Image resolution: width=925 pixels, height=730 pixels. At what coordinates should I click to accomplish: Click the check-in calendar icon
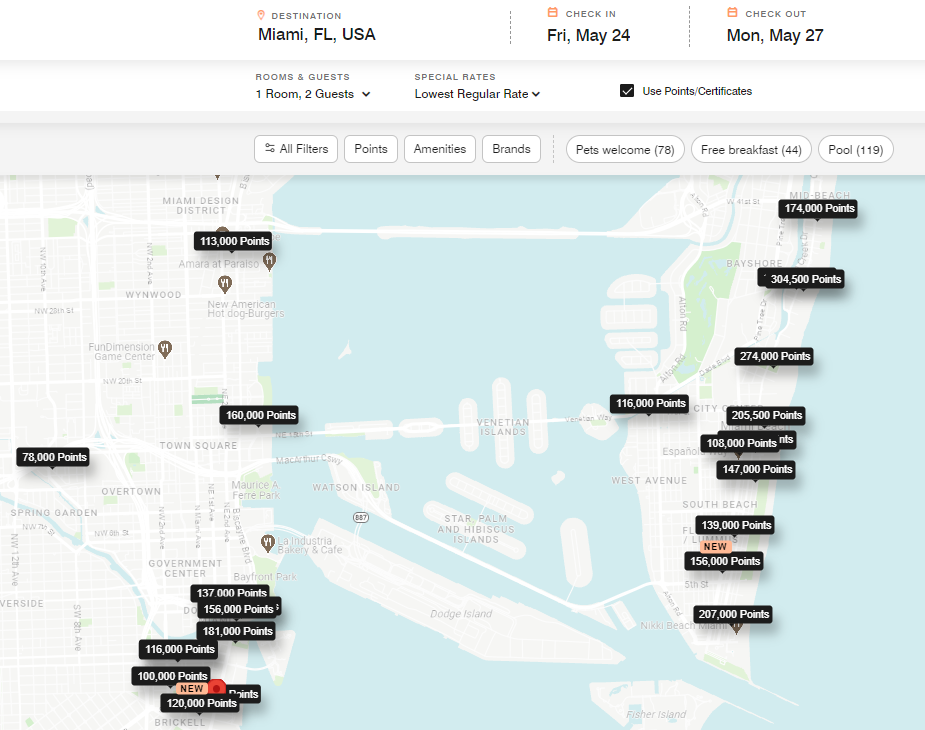[552, 13]
